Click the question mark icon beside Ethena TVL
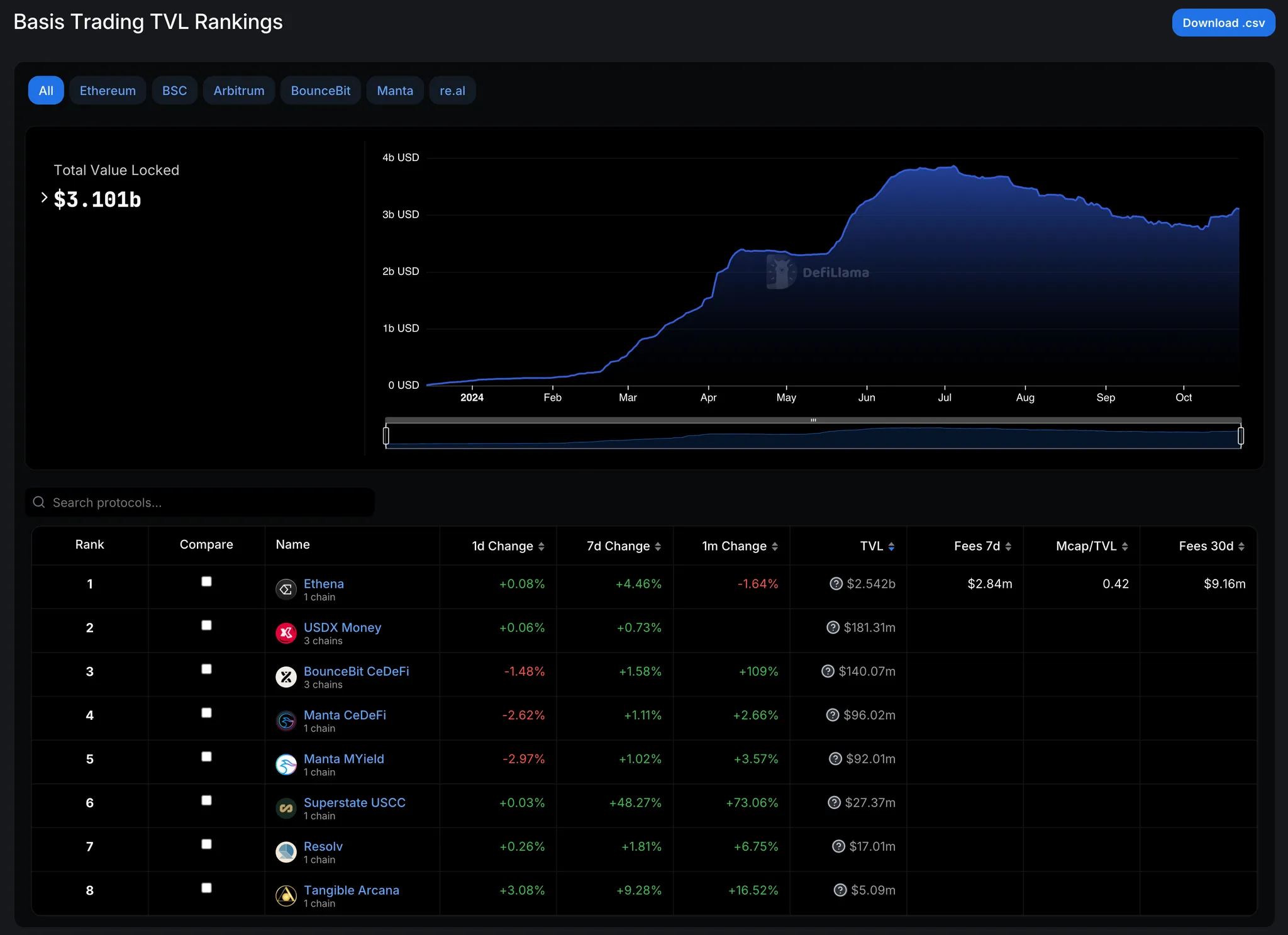Image resolution: width=1288 pixels, height=935 pixels. point(836,584)
